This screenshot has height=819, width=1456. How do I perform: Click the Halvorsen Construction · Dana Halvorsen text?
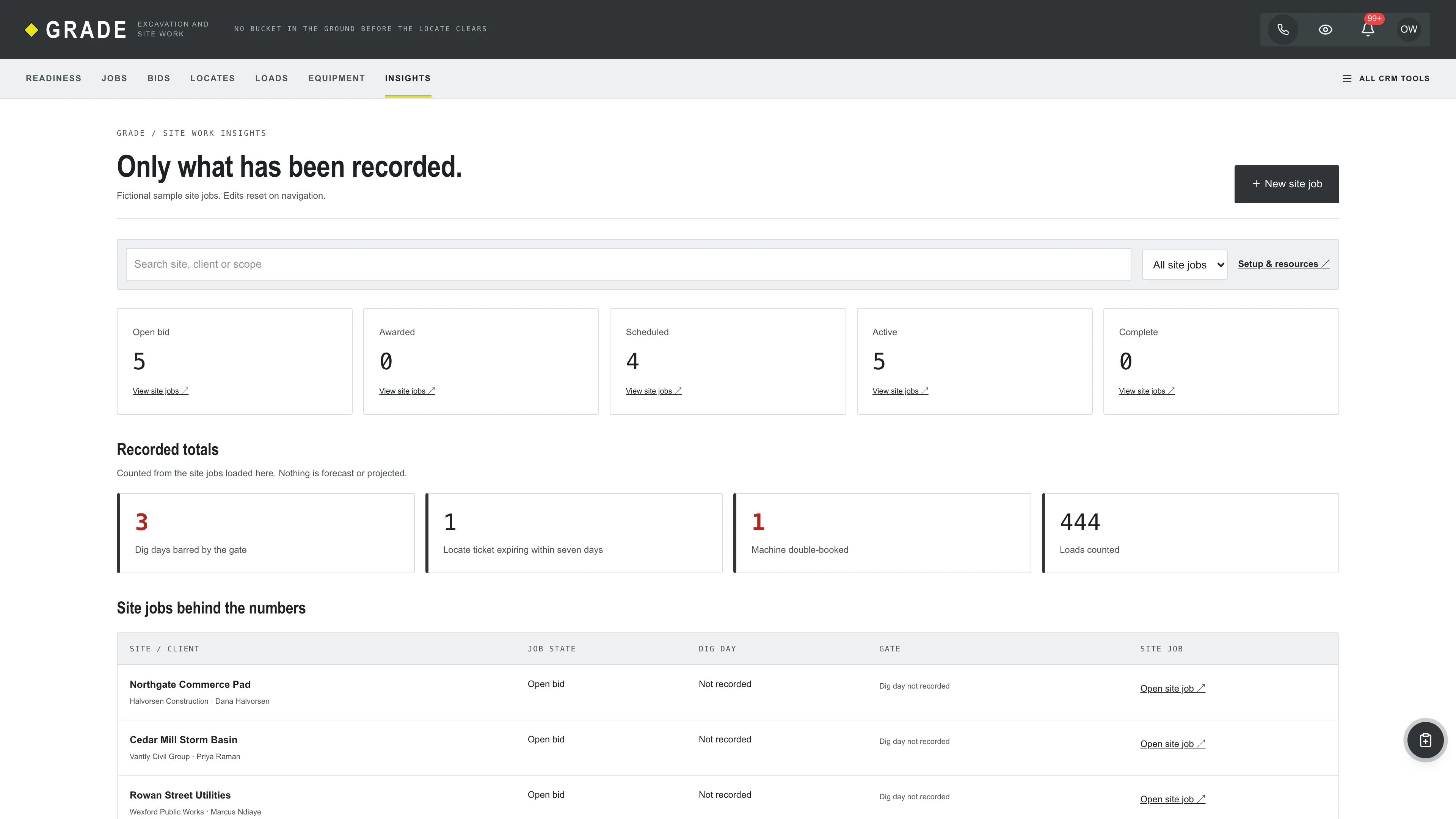[199, 701]
